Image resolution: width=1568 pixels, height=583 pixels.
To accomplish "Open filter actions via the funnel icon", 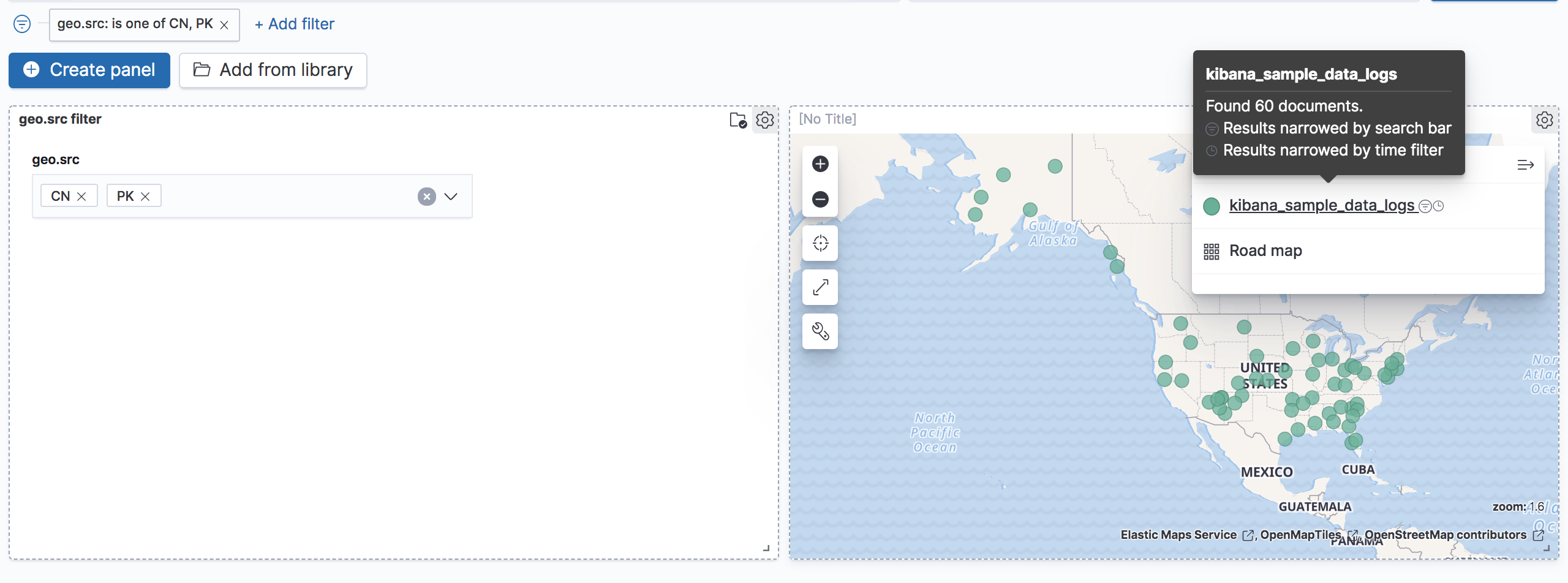I will 22,24.
